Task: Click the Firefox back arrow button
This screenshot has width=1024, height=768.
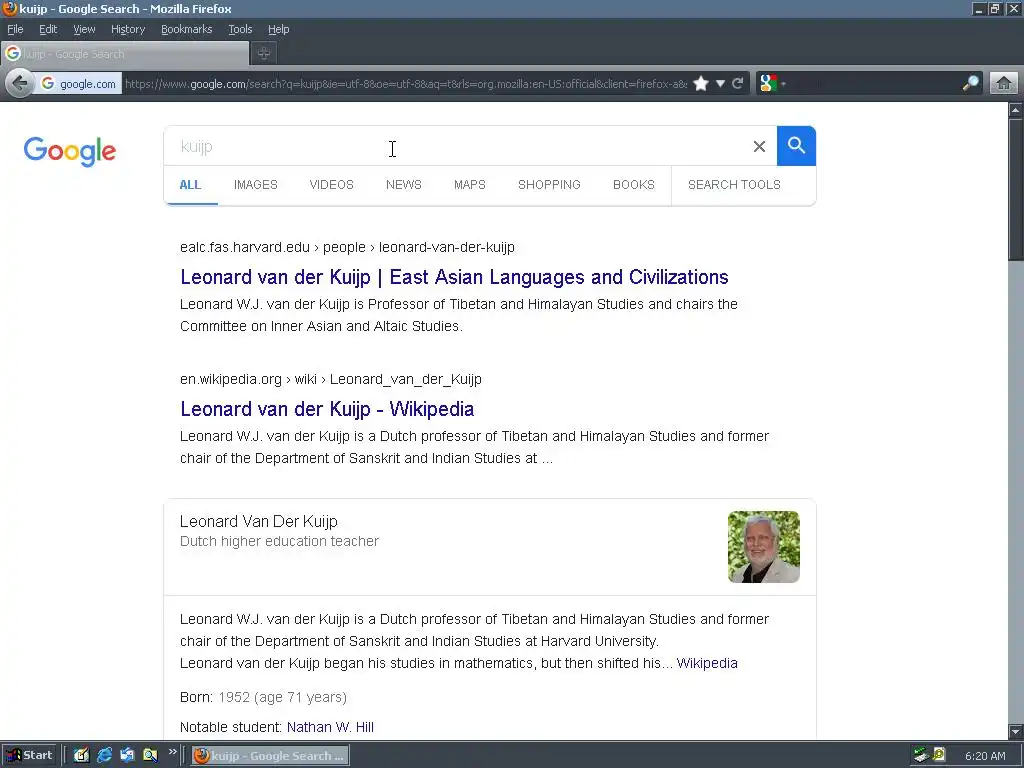Action: (20, 84)
